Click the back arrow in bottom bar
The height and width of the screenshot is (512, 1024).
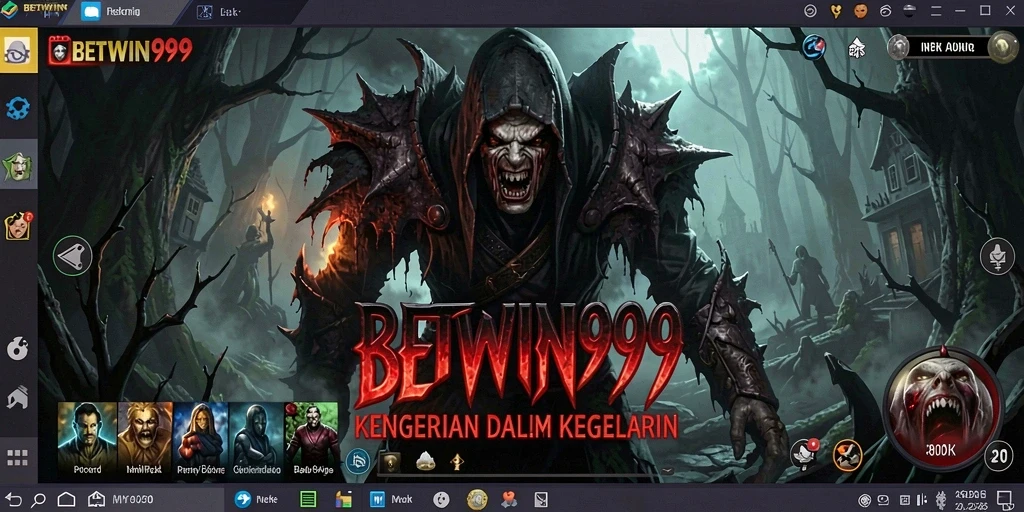[x=14, y=500]
